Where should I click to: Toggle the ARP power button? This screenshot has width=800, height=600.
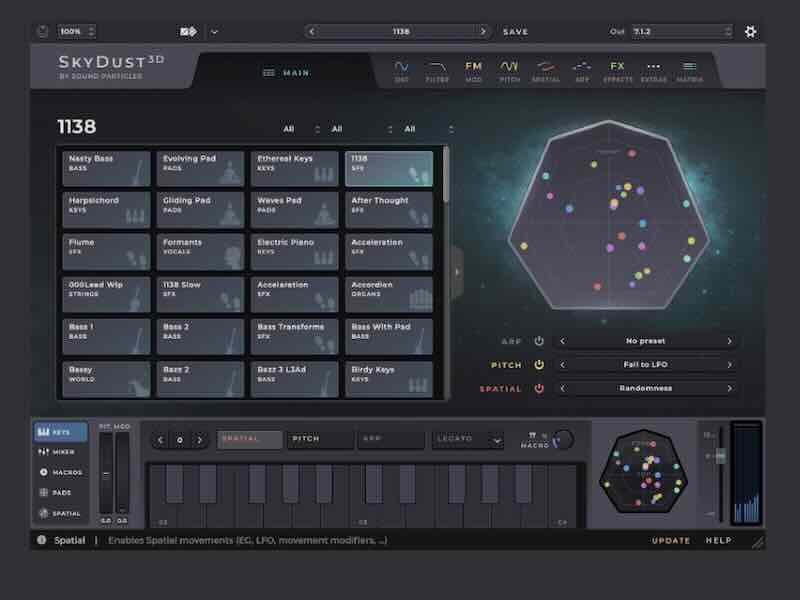tap(539, 341)
